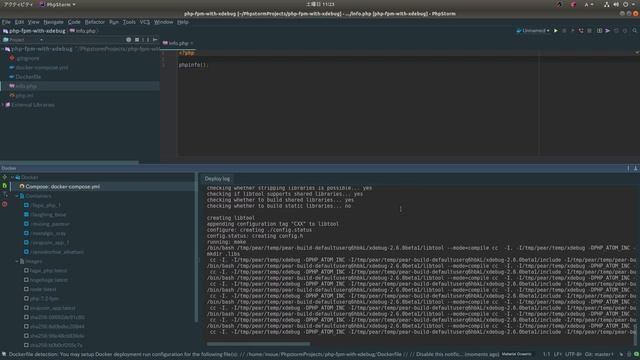Click the listen for debug connections phone icon
640x360 pixels.
pyautogui.click(x=581, y=31)
